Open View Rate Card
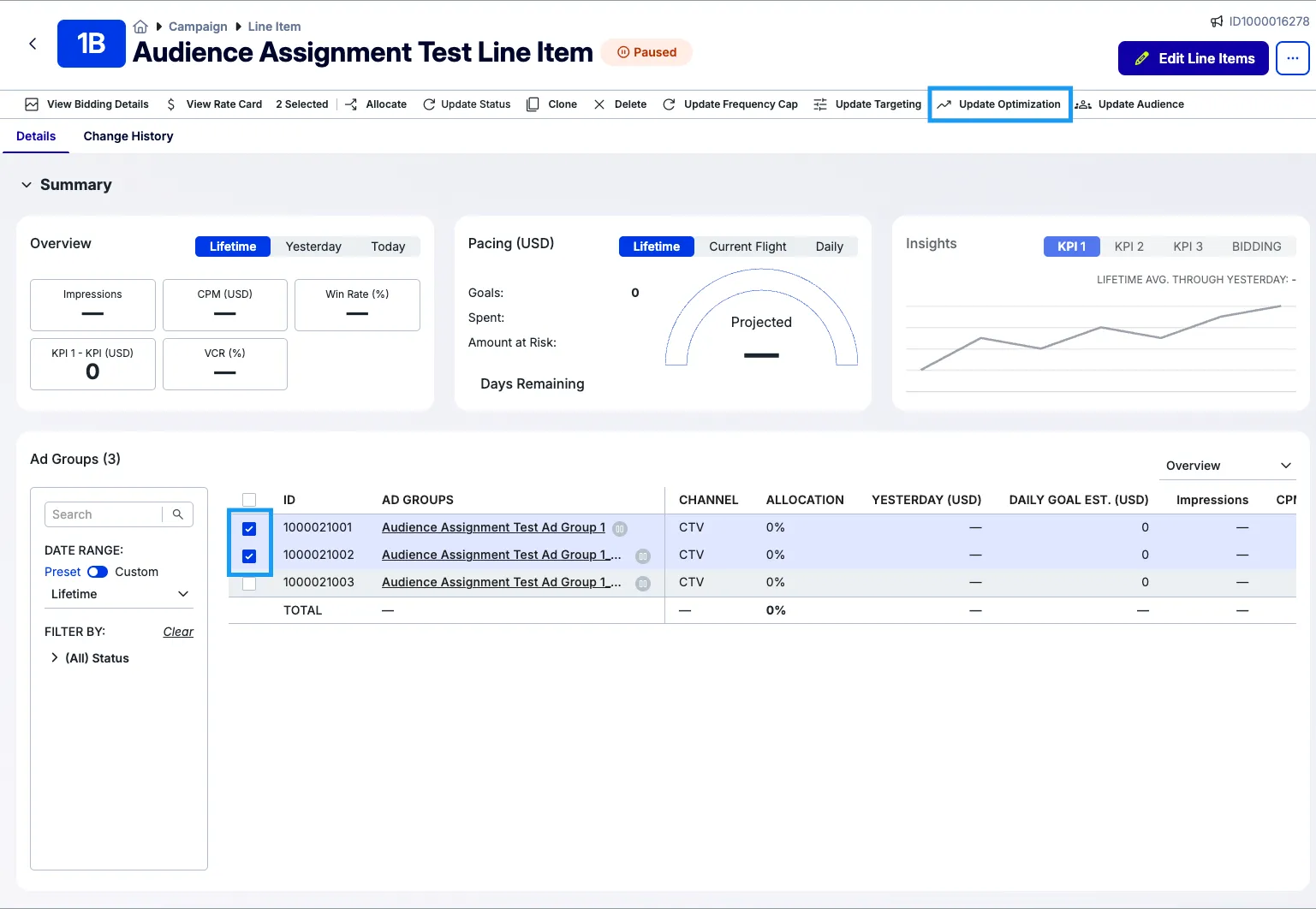 214,104
